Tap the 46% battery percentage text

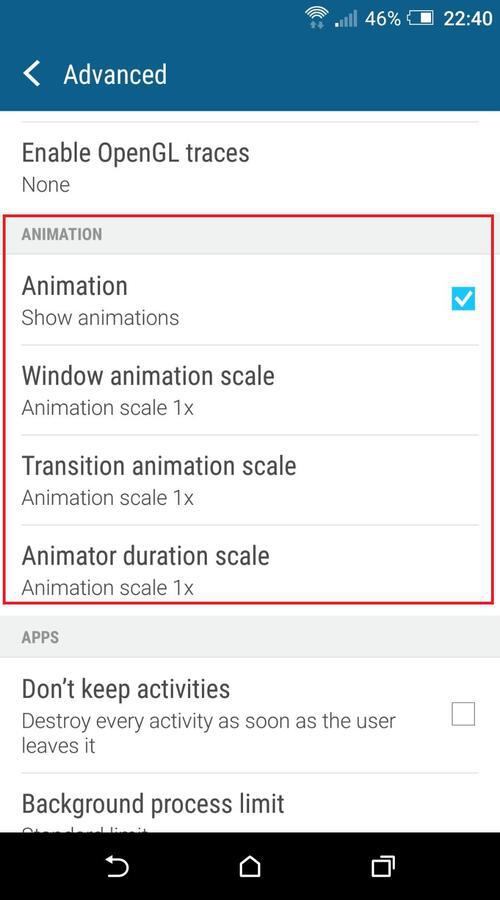coord(382,18)
